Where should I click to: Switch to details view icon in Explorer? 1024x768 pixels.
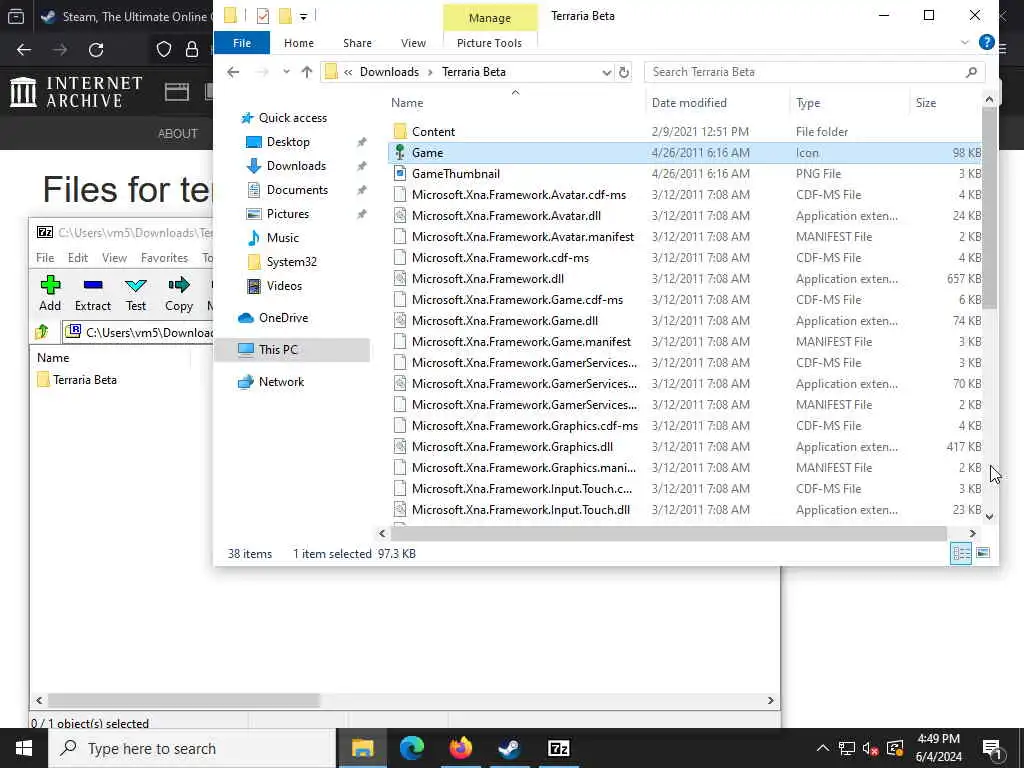tap(961, 553)
